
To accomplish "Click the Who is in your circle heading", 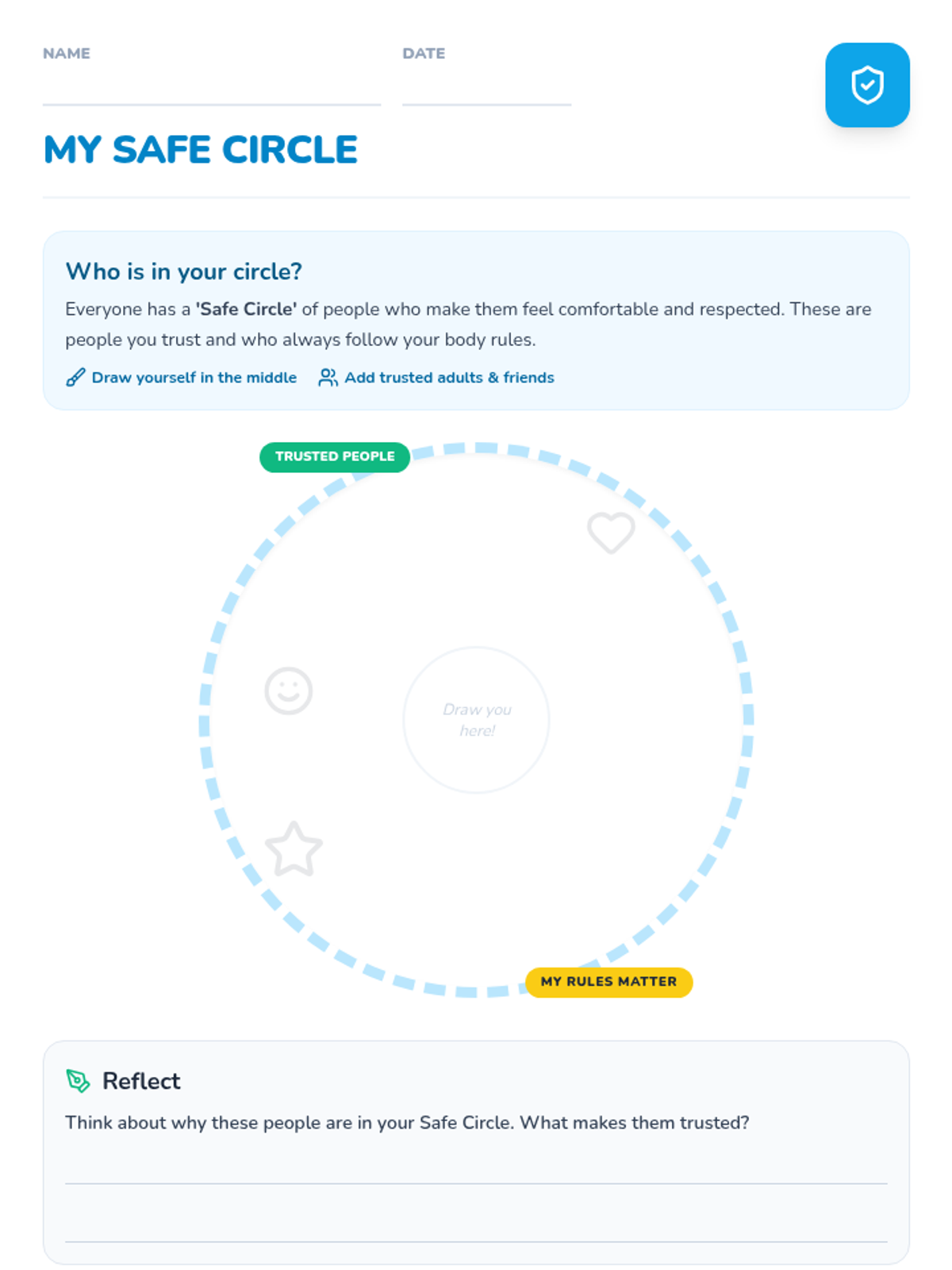I will pos(183,271).
